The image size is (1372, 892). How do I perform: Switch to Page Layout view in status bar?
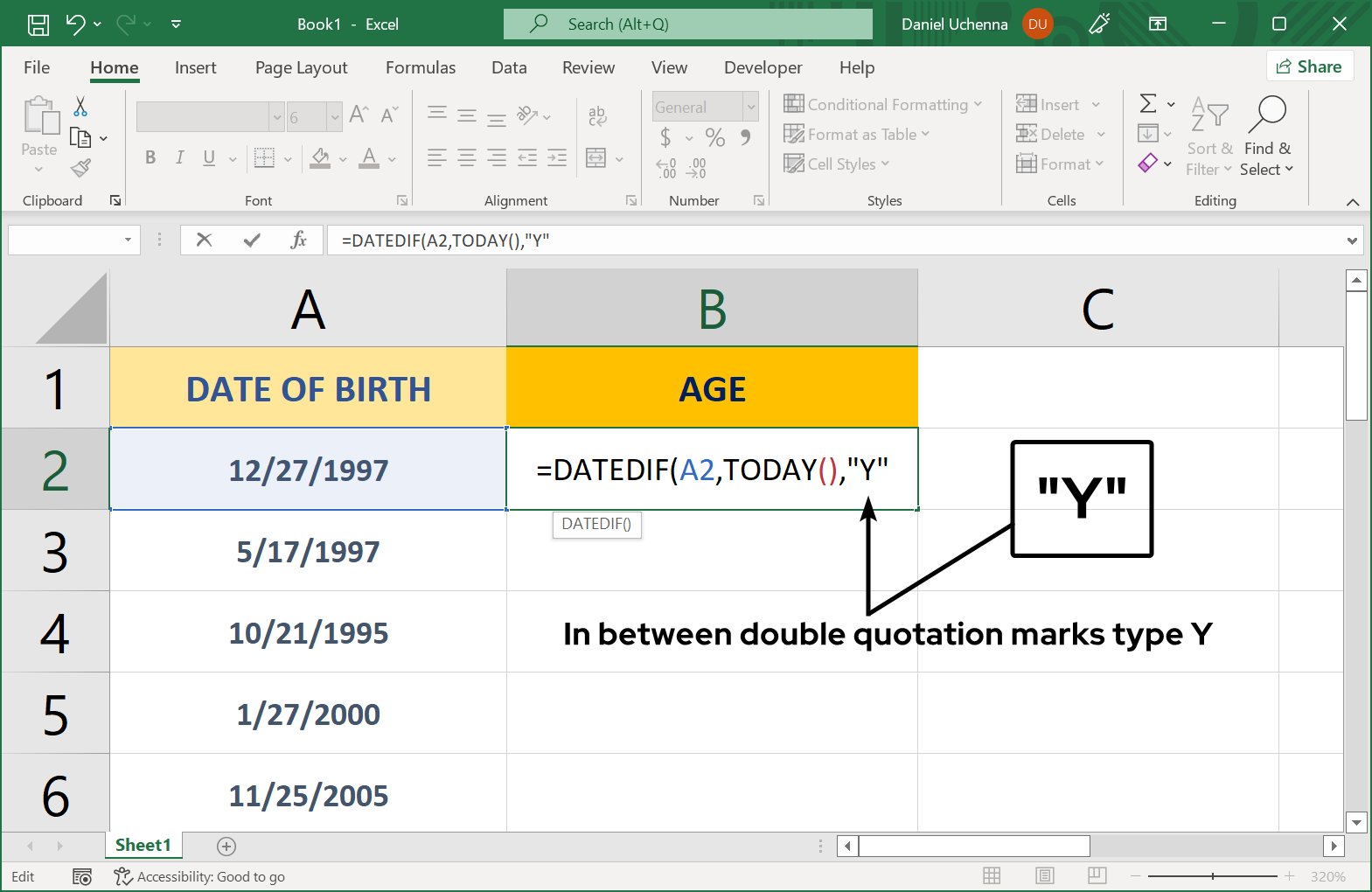click(x=1044, y=876)
